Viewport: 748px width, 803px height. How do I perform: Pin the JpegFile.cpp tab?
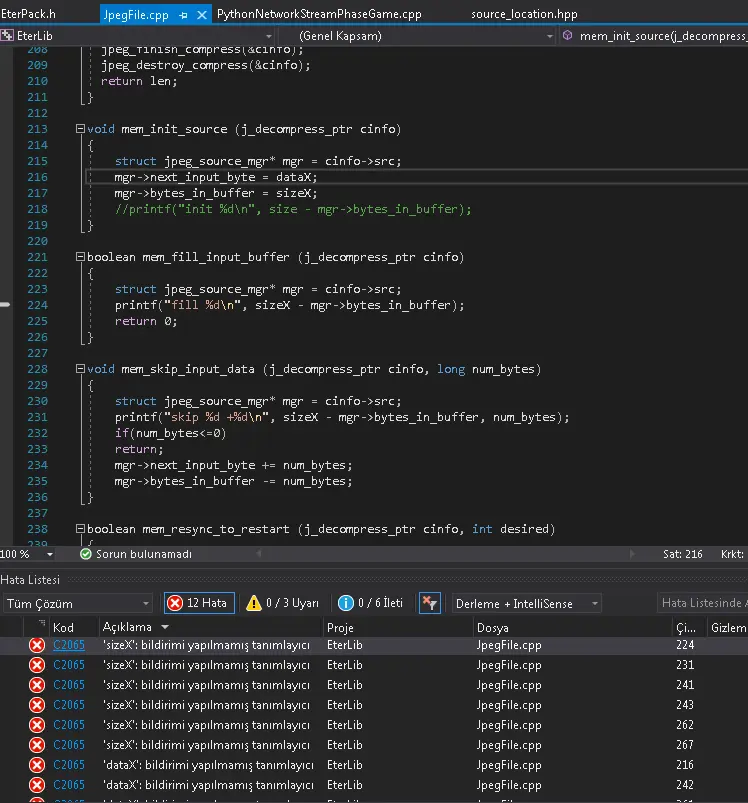pos(182,15)
